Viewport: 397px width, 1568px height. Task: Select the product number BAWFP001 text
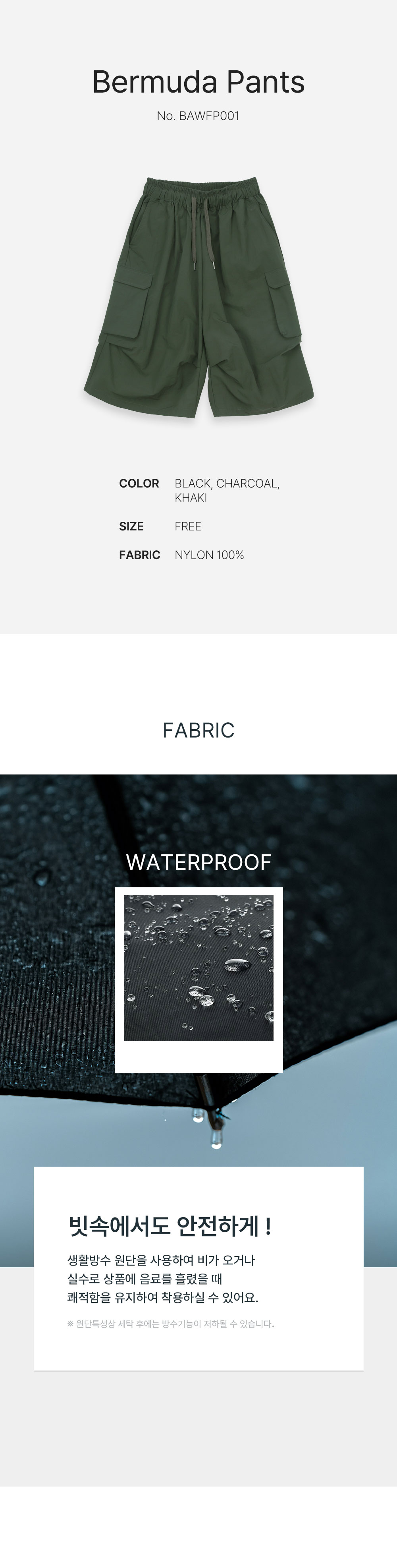point(198,116)
